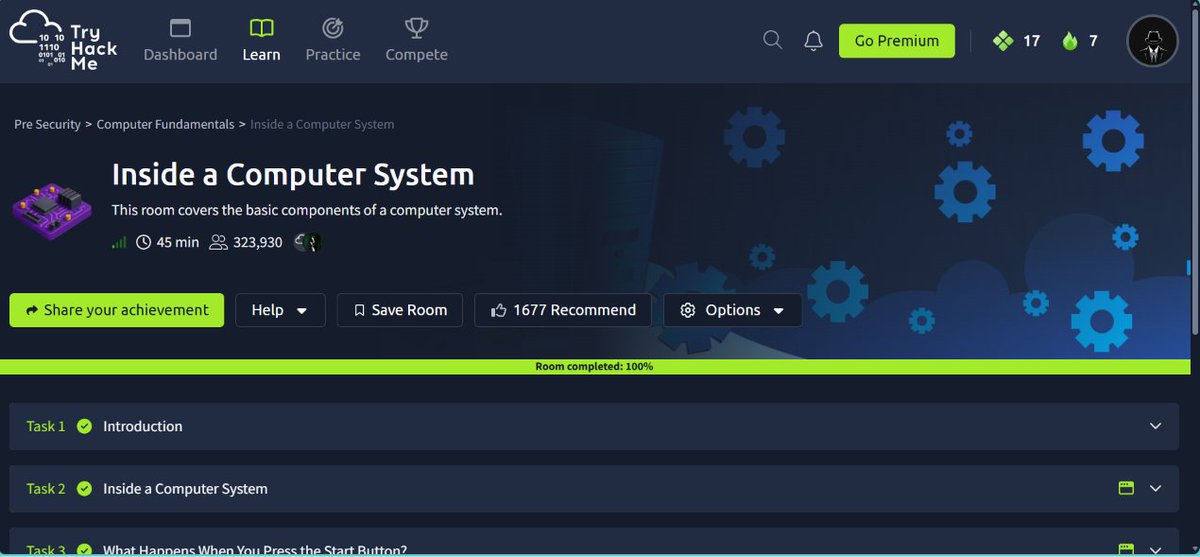
Task: Click the room creator avatars
Action: tap(308, 242)
